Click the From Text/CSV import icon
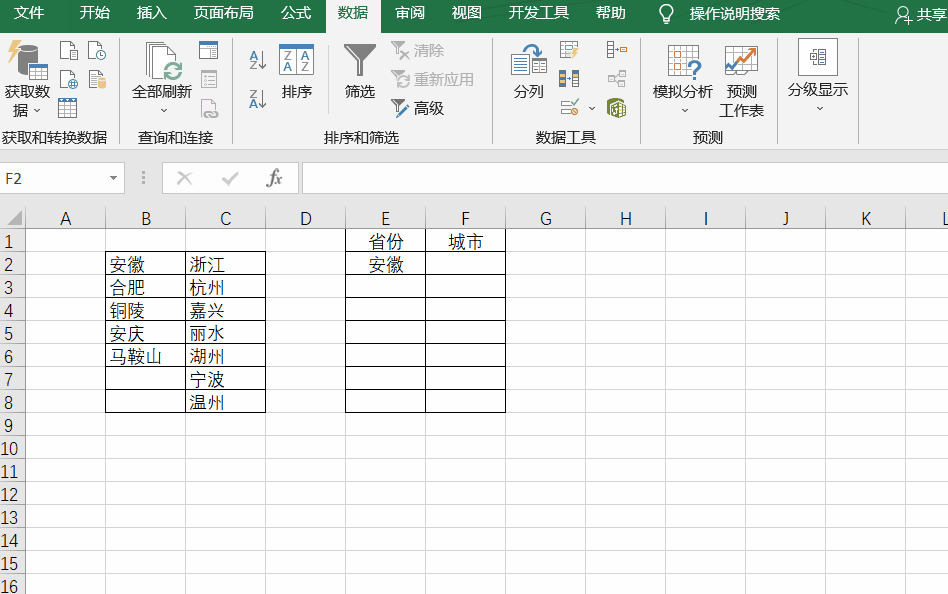Image resolution: width=948 pixels, height=594 pixels. click(69, 51)
